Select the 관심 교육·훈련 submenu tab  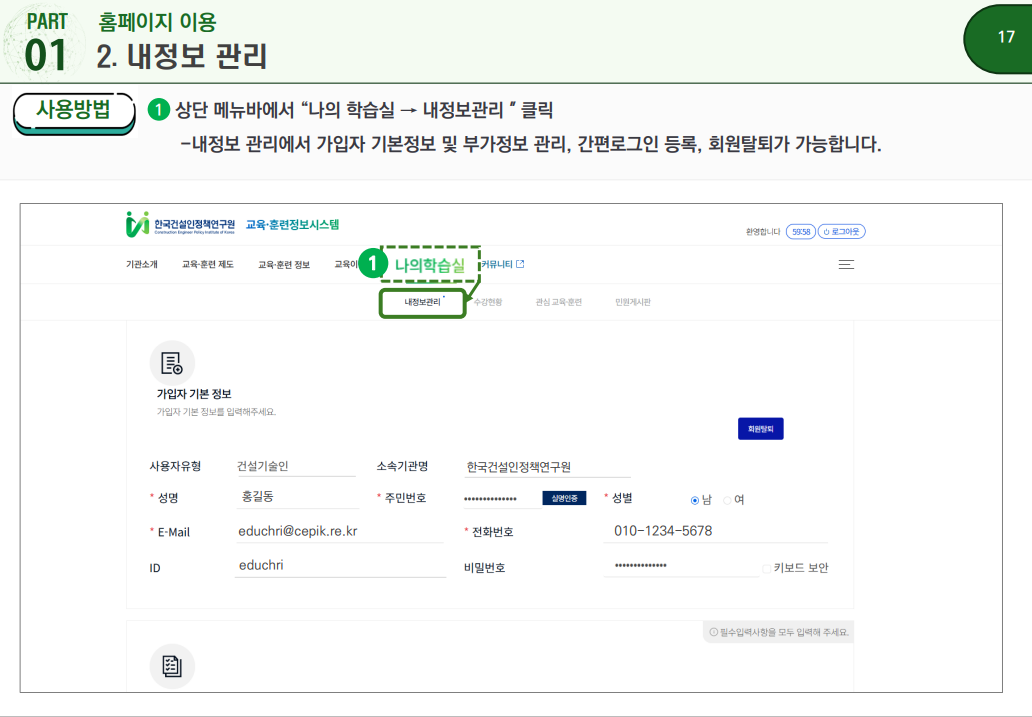(x=559, y=302)
